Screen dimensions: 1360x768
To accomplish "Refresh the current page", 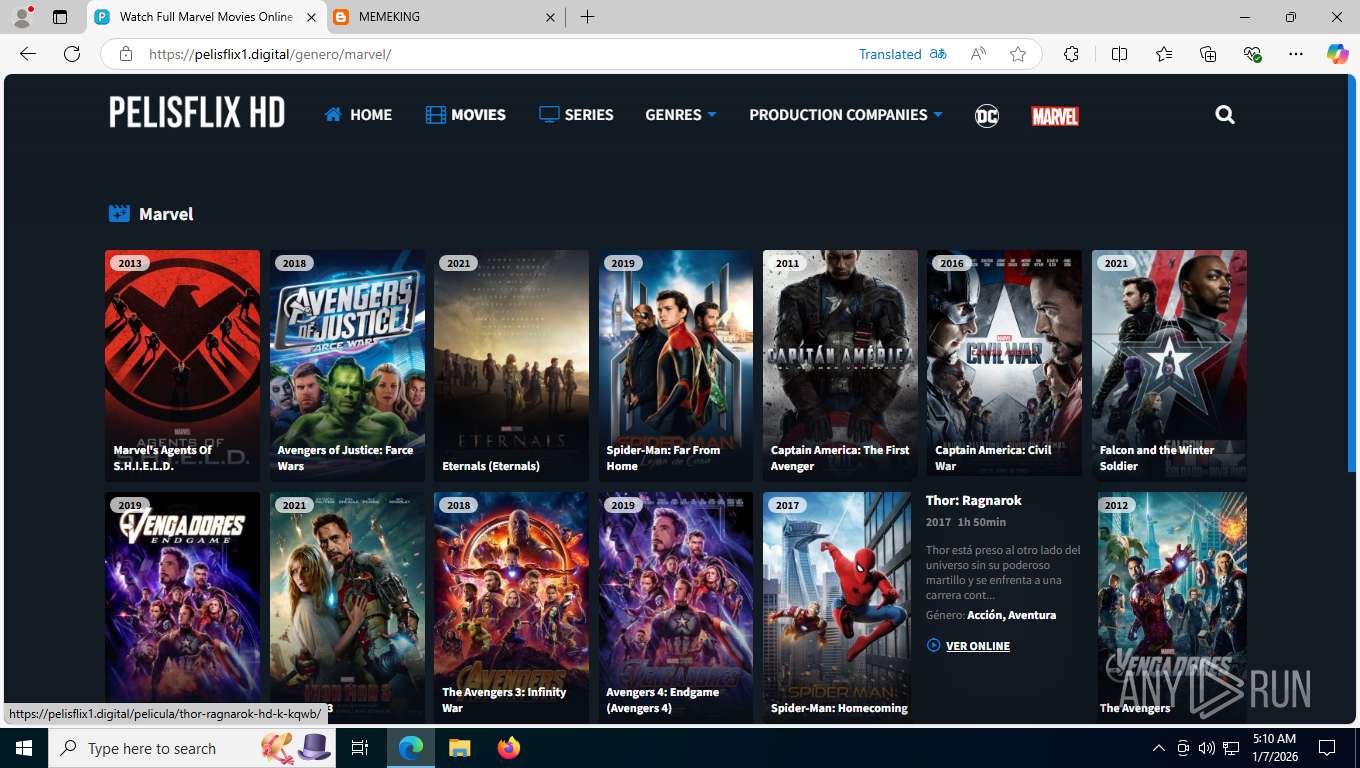I will click(72, 54).
